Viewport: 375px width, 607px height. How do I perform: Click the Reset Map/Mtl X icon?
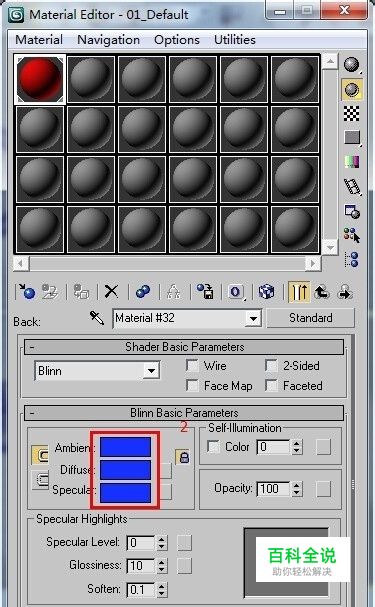[x=111, y=291]
